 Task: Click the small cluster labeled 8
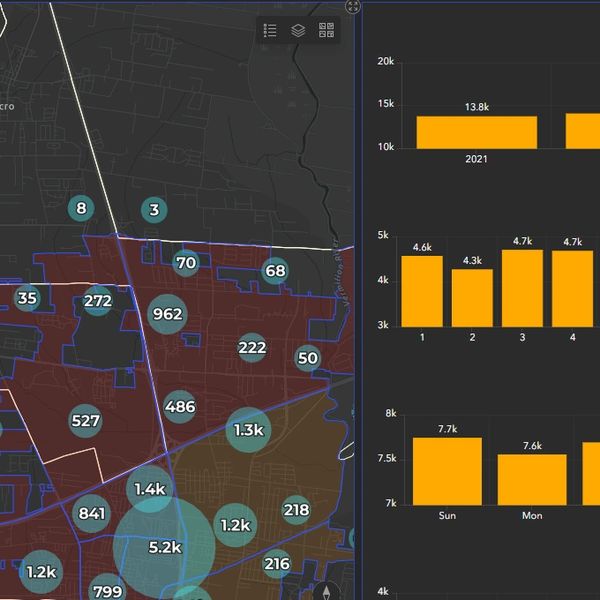click(81, 209)
